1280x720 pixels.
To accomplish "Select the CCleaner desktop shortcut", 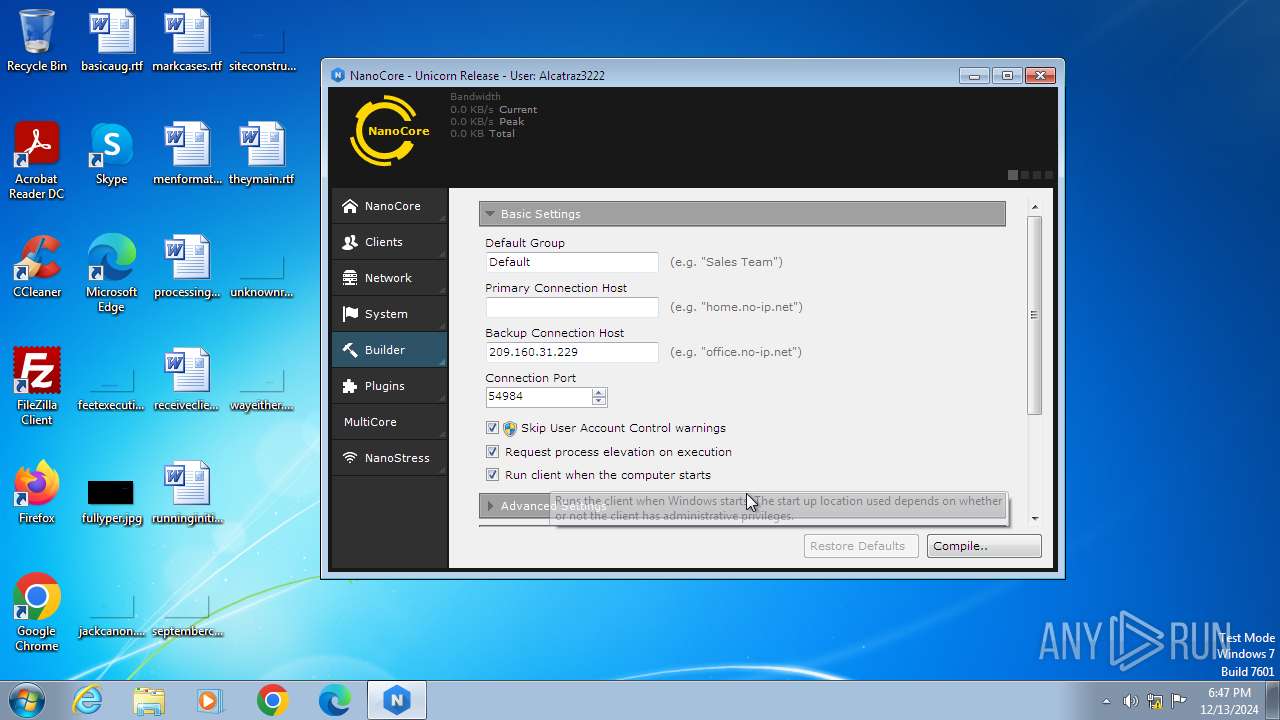I will point(37,267).
